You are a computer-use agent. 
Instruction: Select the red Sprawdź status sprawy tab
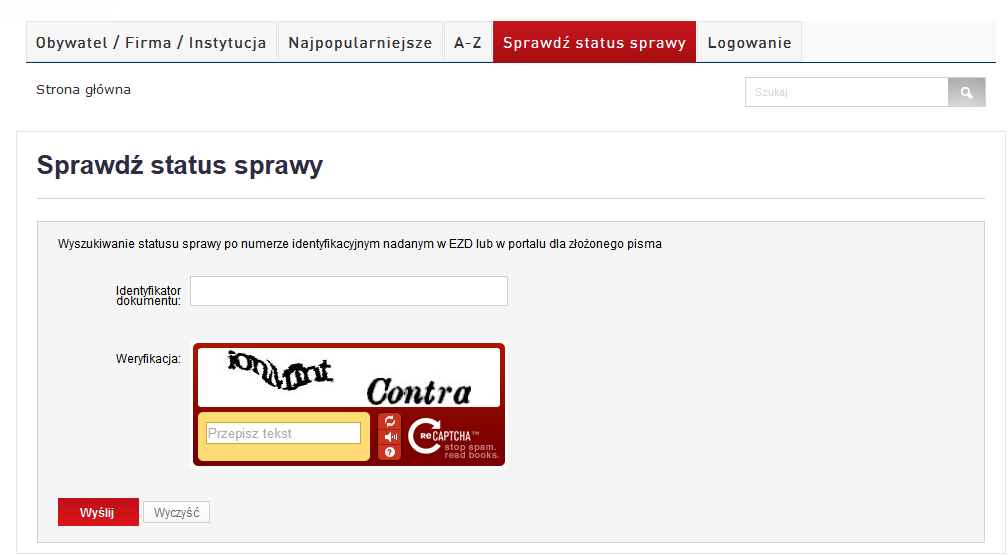pos(594,43)
